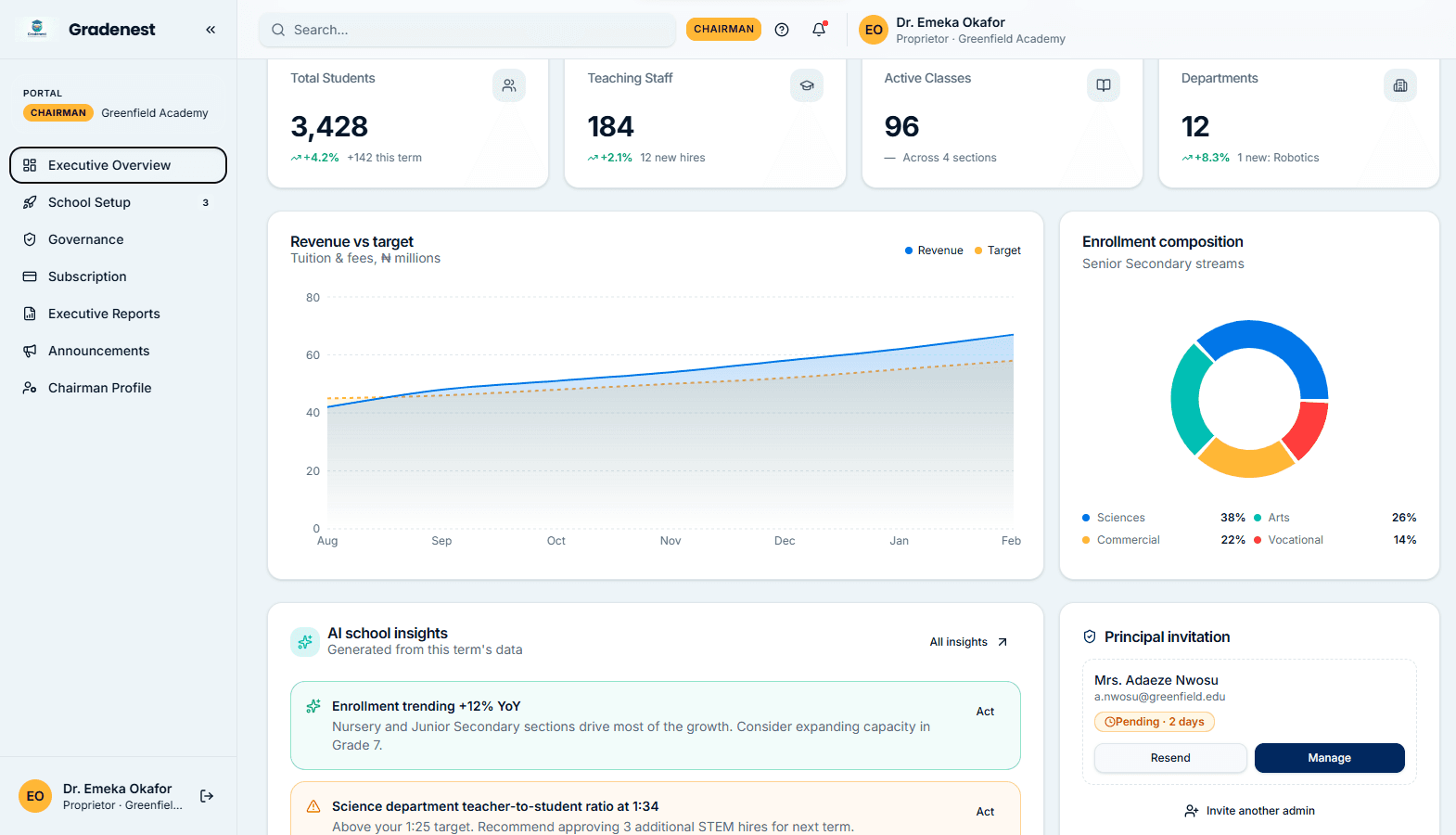
Task: Click the Teaching Staff graduation cap icon
Action: [x=807, y=85]
